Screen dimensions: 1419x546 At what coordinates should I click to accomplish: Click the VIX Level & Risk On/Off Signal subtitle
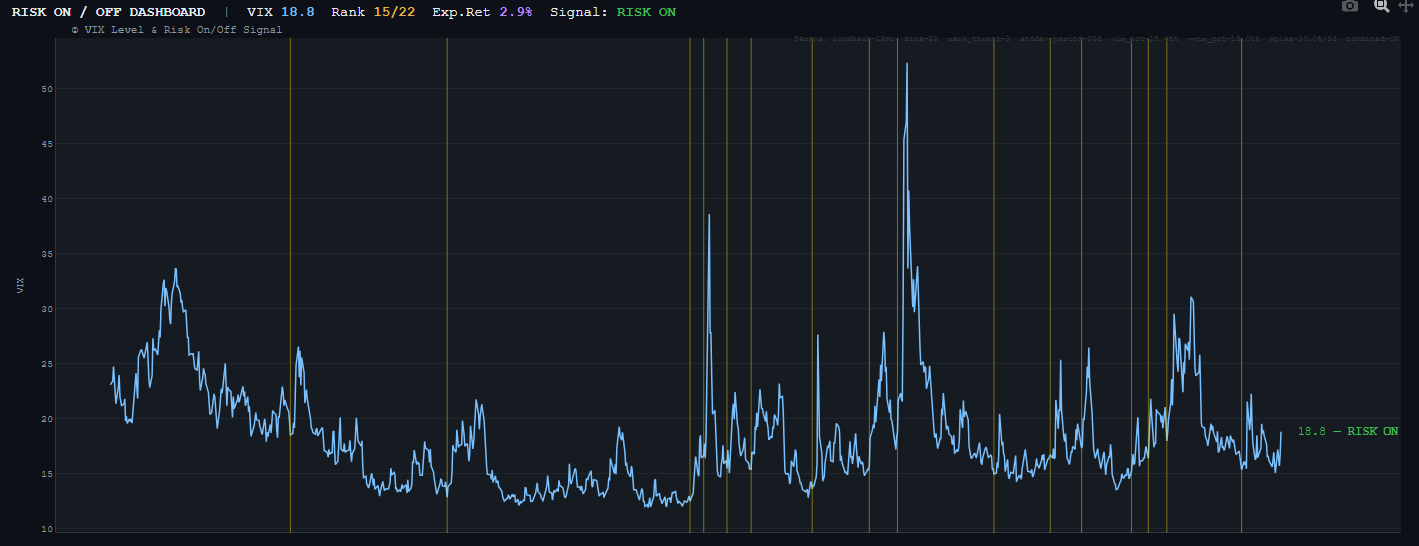177,30
